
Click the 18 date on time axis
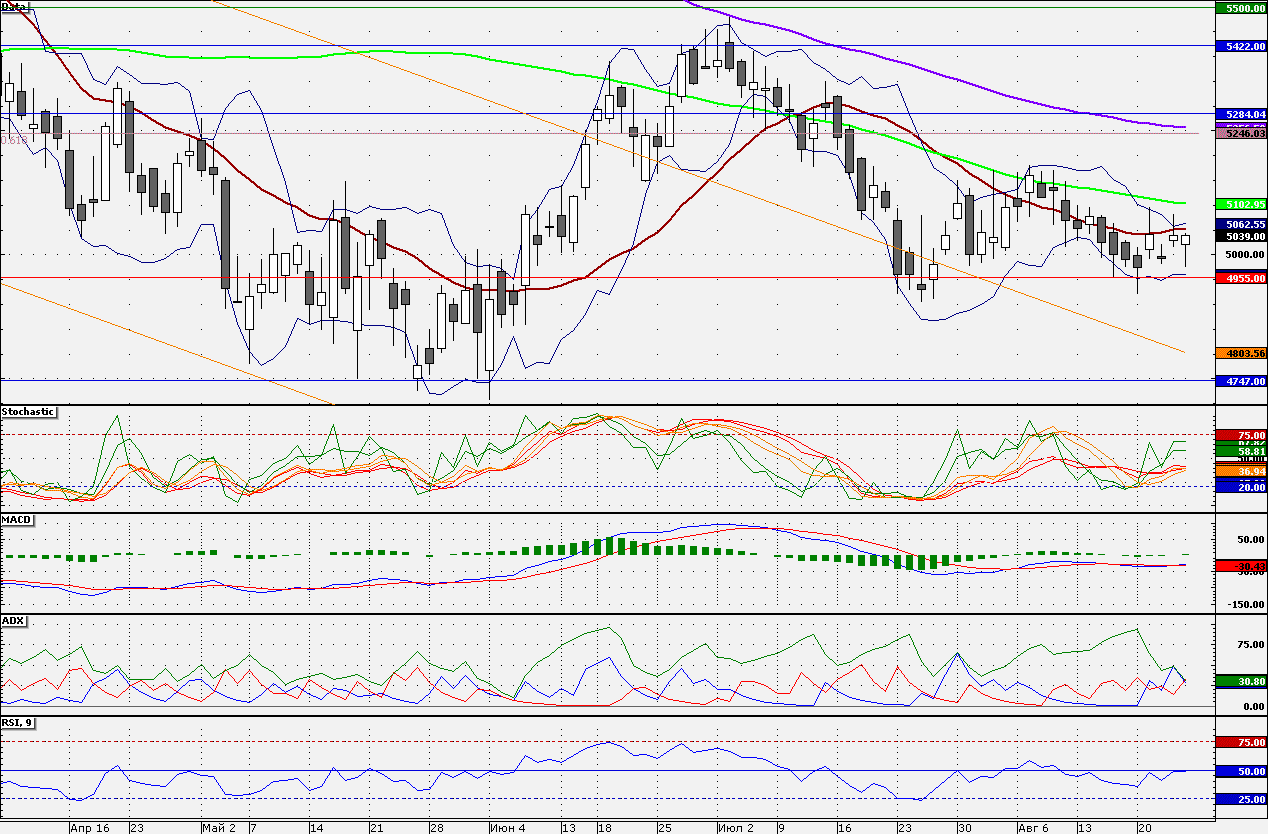point(603,828)
